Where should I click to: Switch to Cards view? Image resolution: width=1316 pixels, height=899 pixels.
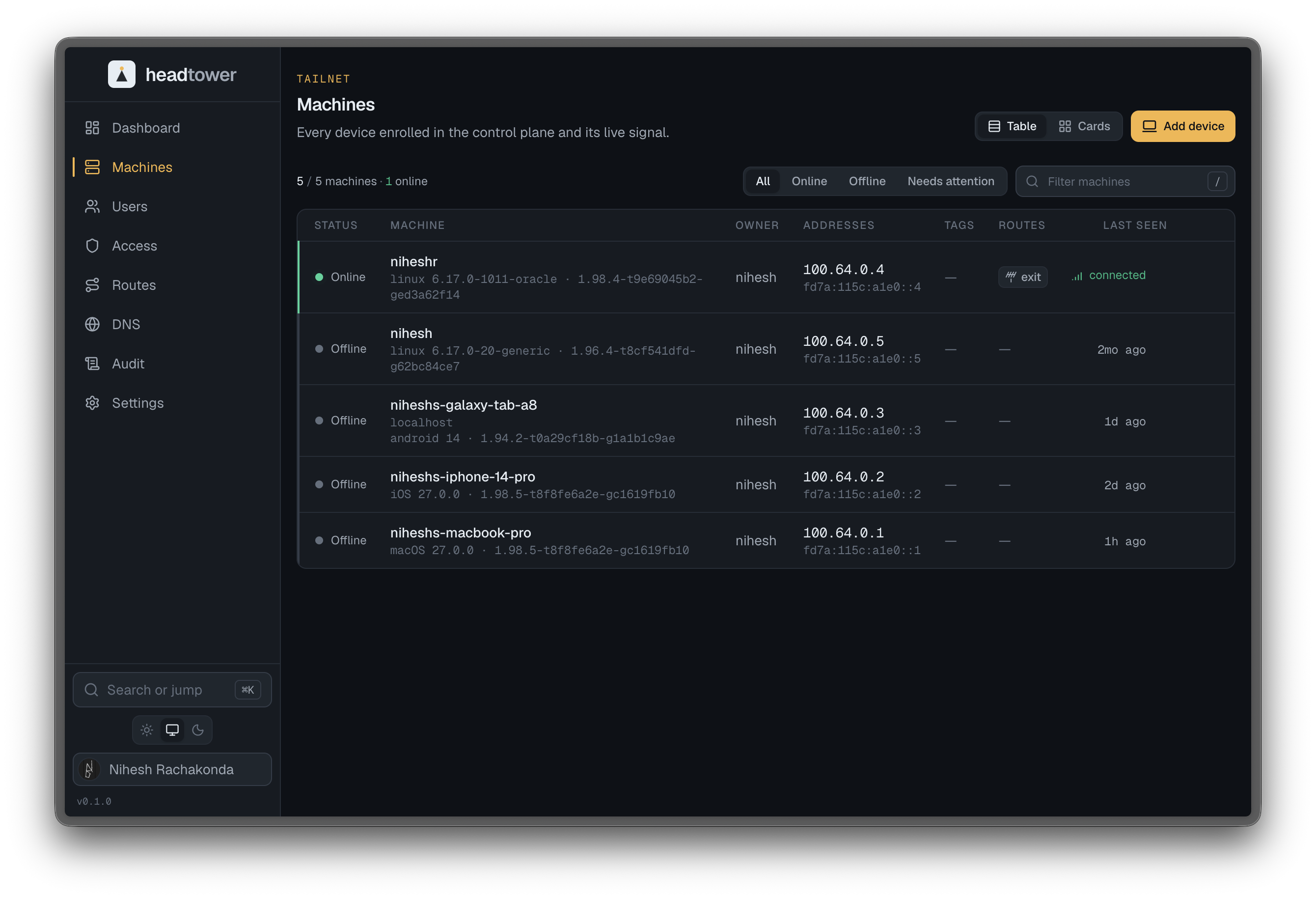pyautogui.click(x=1084, y=126)
